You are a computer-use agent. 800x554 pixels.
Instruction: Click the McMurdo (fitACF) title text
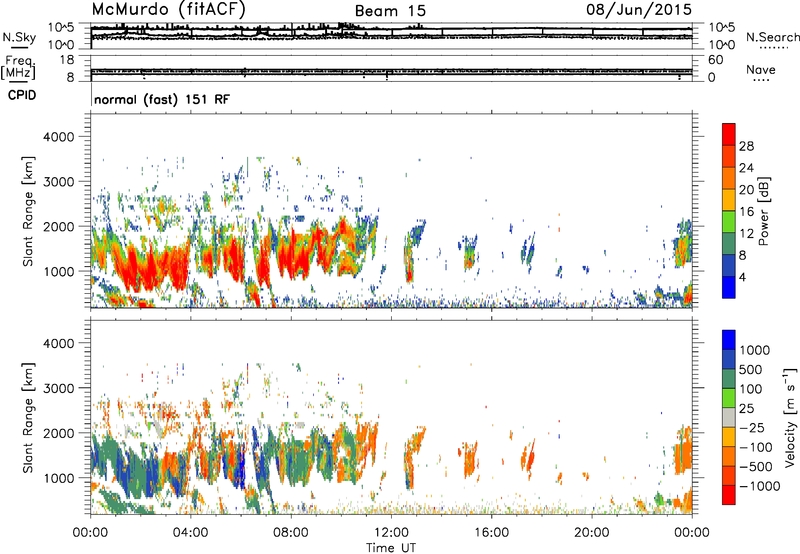(168, 10)
